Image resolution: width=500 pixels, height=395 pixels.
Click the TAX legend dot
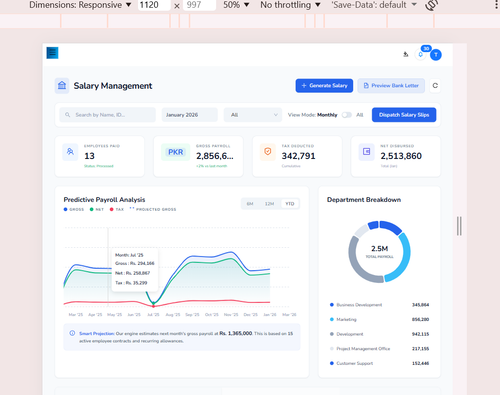[x=111, y=209]
